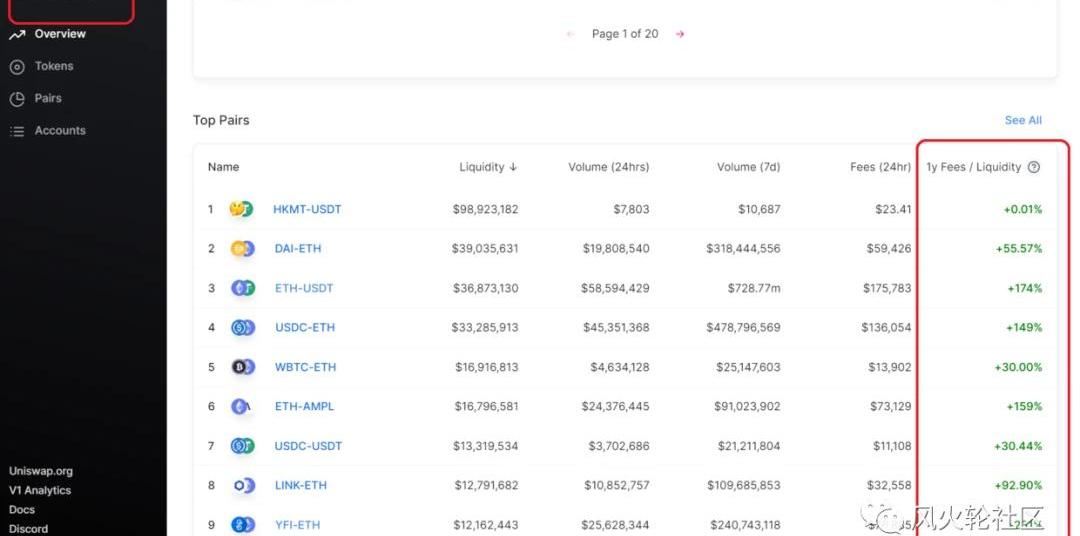This screenshot has height=536, width=1080.
Task: Click the ETH-AMPL pair token icon
Action: (241, 407)
